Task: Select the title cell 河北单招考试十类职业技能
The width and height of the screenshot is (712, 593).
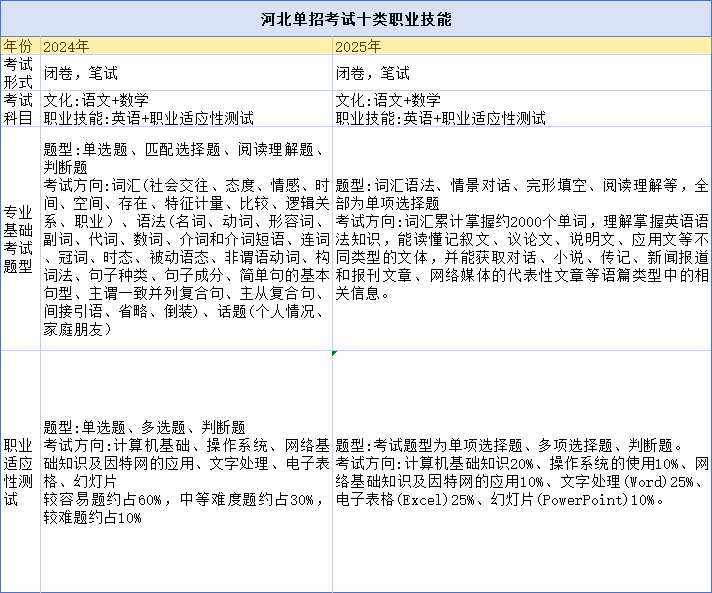Action: click(356, 19)
